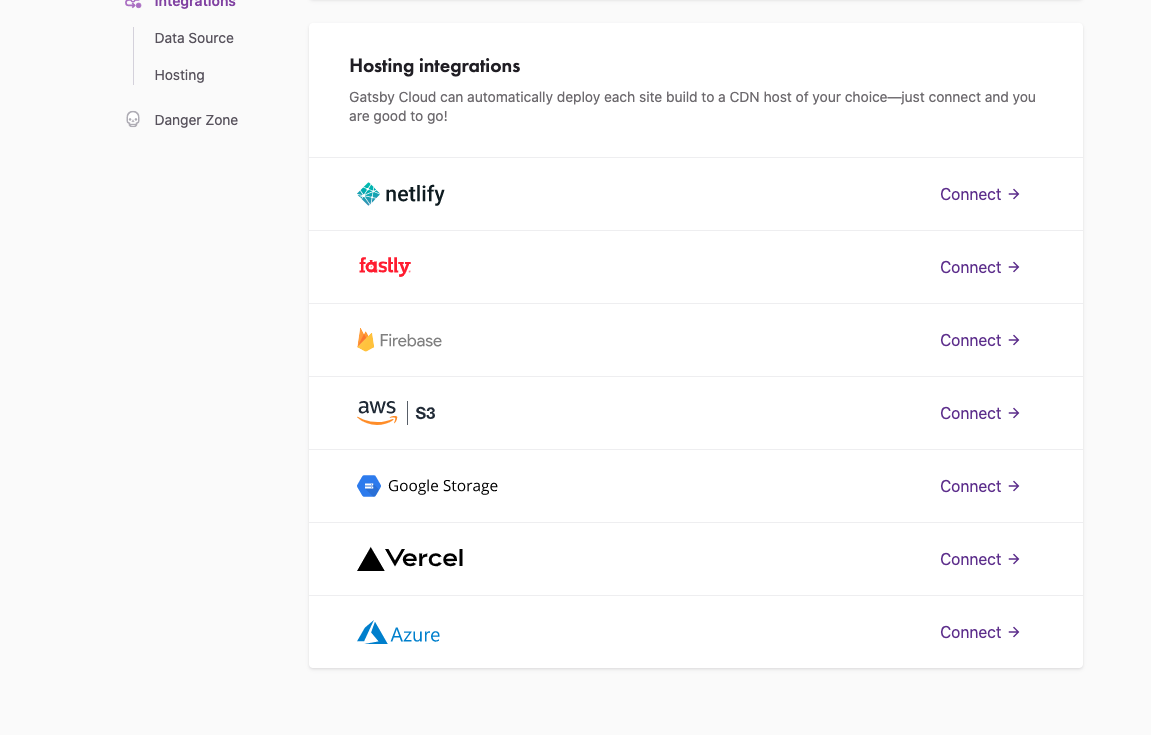Click the AWS S3 logo
Screen dimensions: 1151x735
396,413
